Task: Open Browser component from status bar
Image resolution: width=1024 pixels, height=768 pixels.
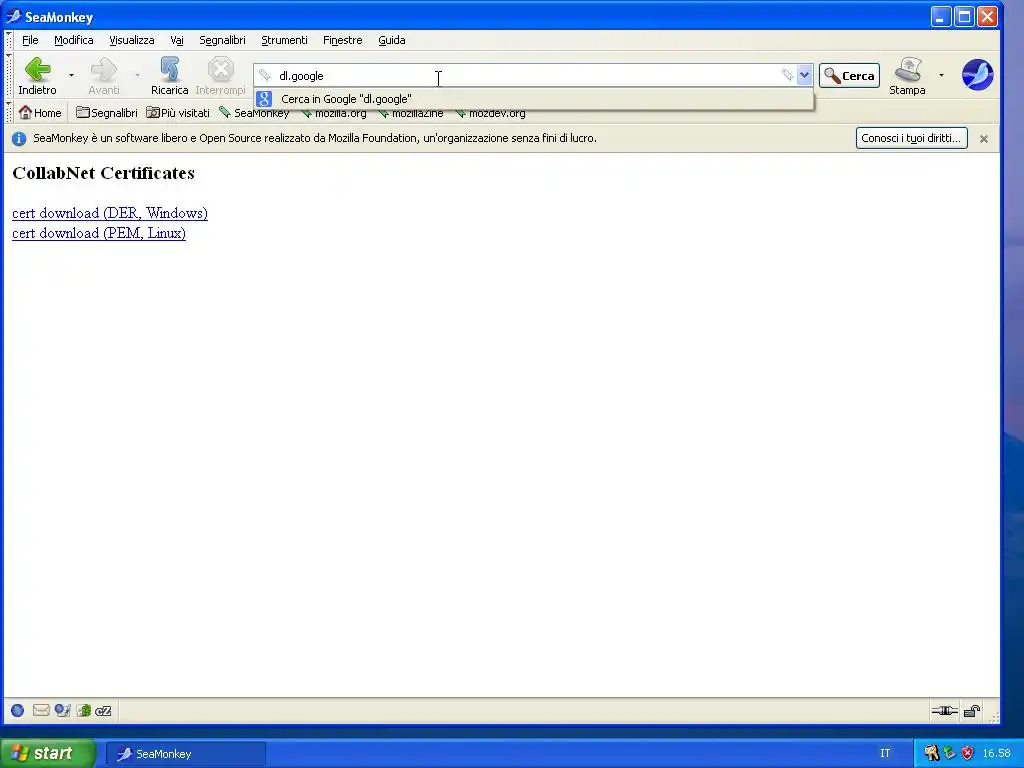Action: coord(18,711)
